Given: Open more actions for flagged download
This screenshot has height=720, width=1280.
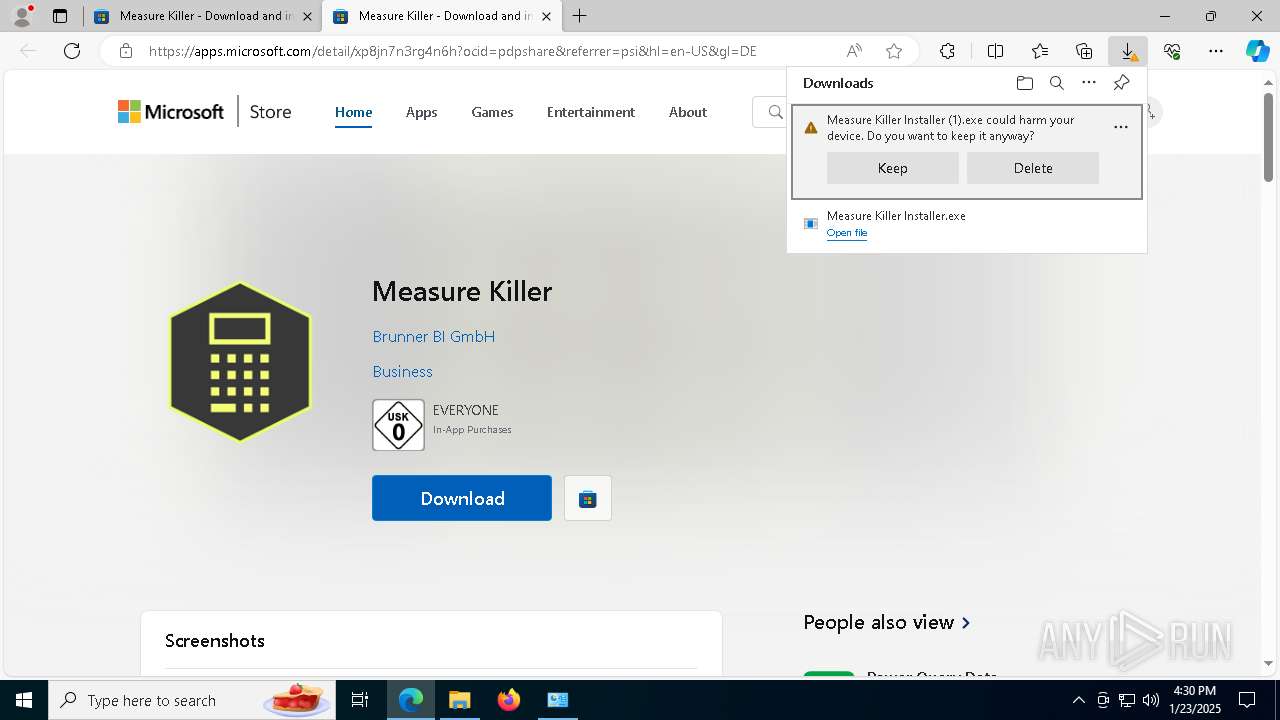Looking at the screenshot, I should point(1121,127).
